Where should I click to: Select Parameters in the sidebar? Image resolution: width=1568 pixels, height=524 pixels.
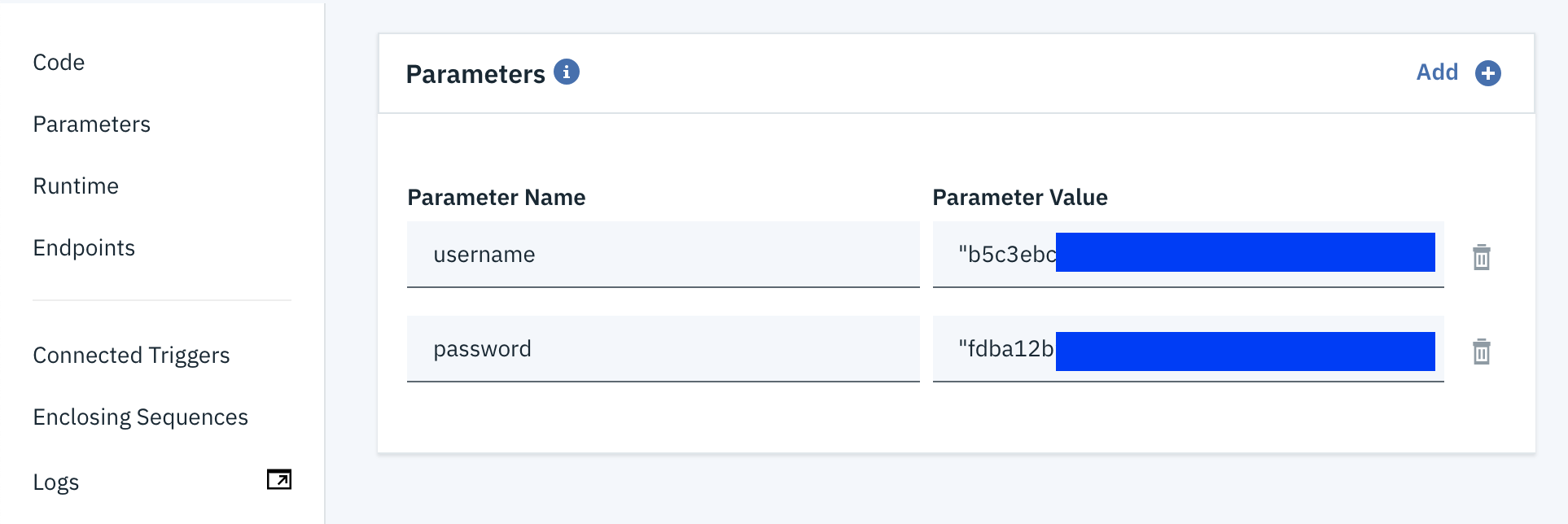click(92, 124)
